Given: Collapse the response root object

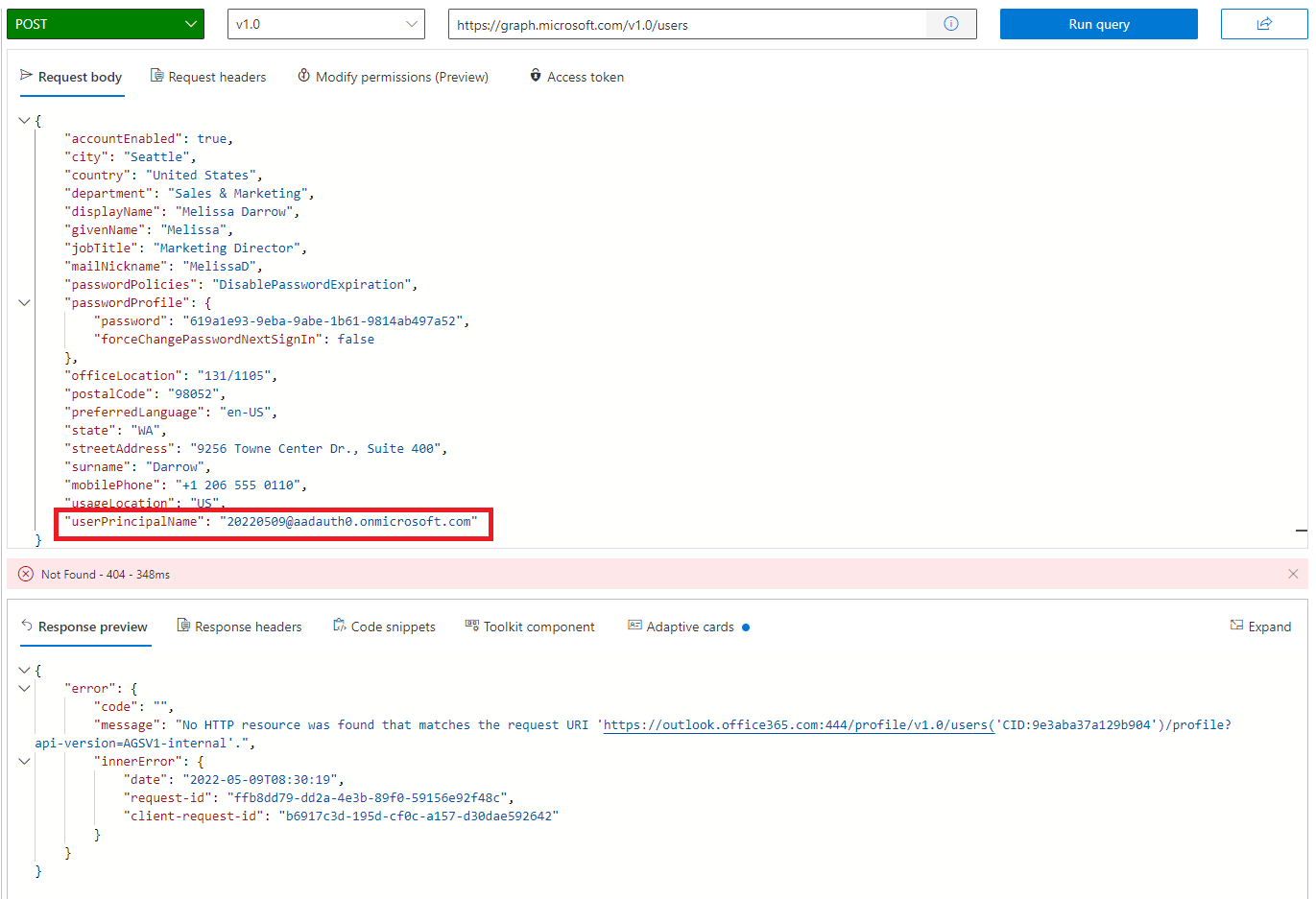Looking at the screenshot, I should (24, 670).
